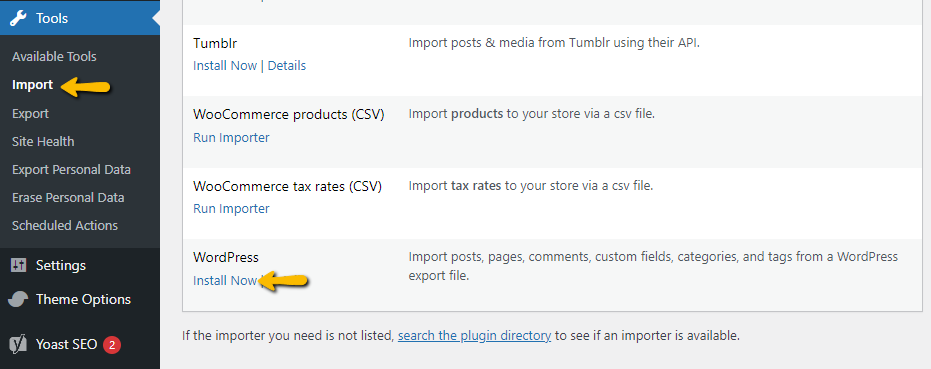Image resolution: width=931 pixels, height=369 pixels.
Task: View Details for Tumblr importer
Action: click(x=287, y=65)
